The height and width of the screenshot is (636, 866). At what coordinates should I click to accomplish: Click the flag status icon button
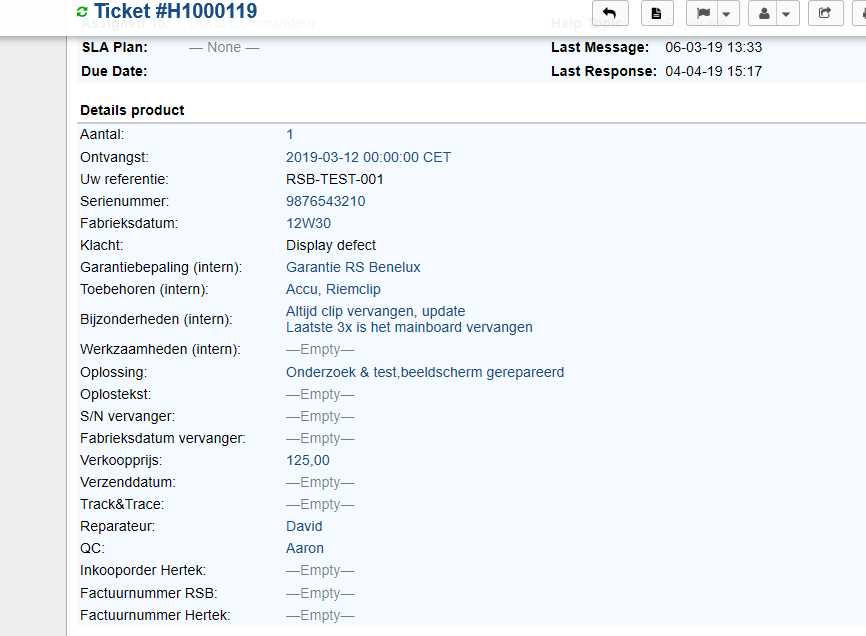pos(703,13)
